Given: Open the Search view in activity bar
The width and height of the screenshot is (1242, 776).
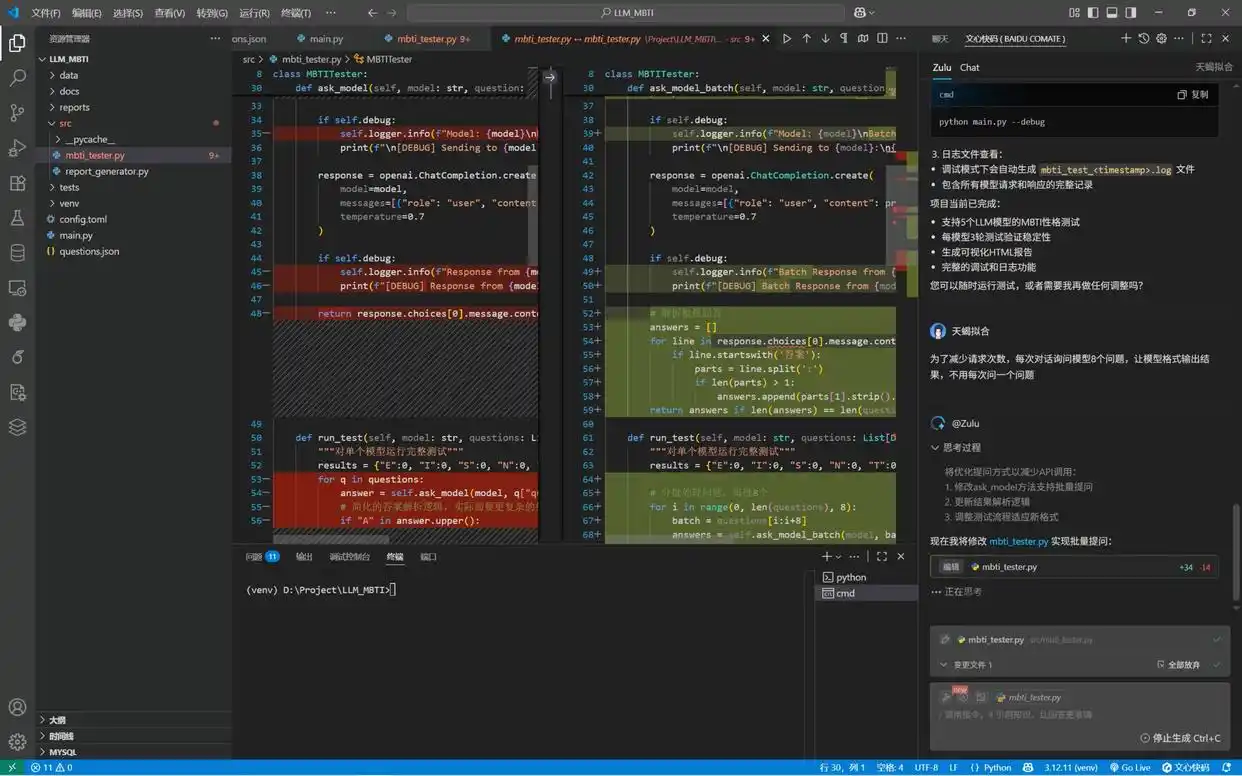Looking at the screenshot, I should [x=17, y=77].
